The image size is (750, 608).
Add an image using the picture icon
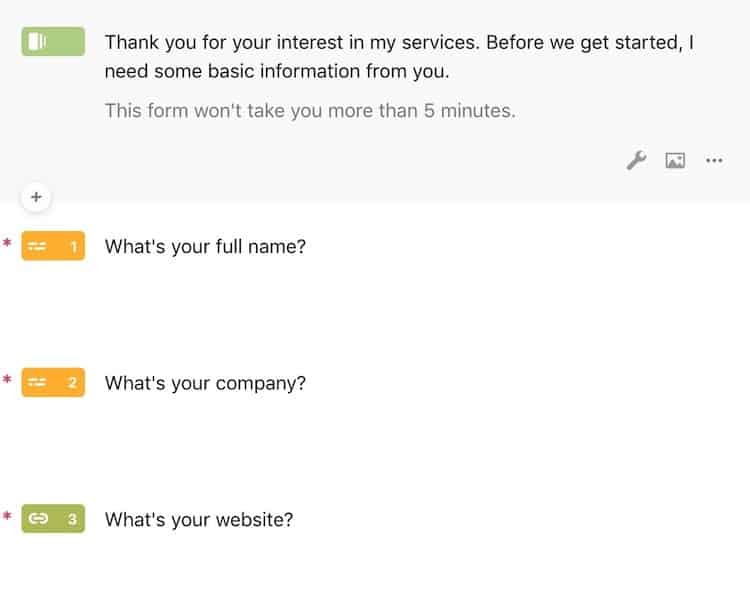(x=675, y=160)
